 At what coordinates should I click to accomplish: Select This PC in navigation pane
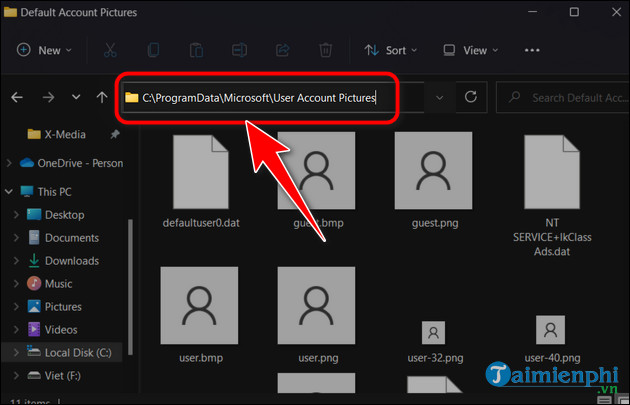click(x=46, y=192)
